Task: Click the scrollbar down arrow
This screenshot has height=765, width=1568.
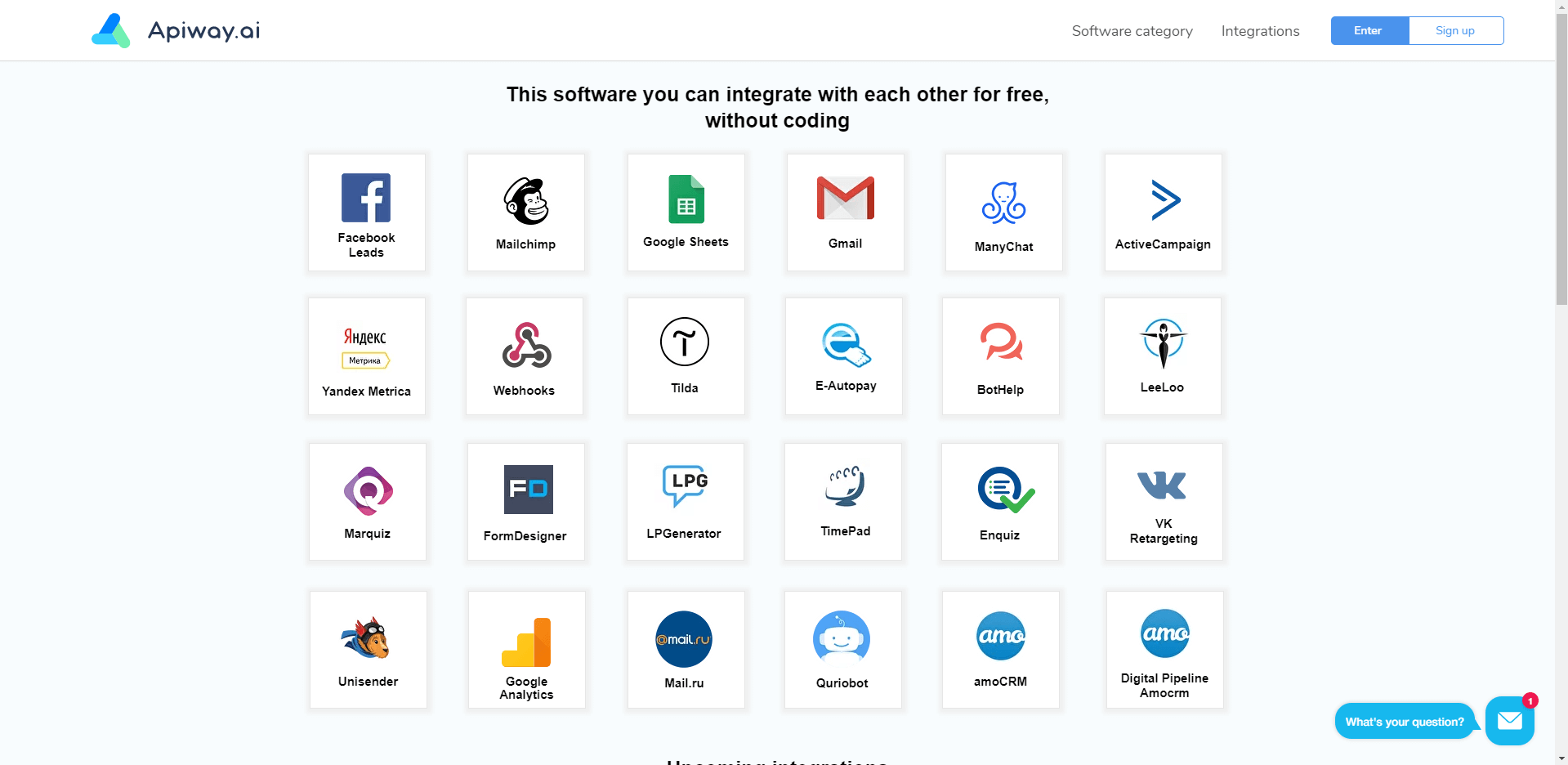Action: pos(1561,758)
